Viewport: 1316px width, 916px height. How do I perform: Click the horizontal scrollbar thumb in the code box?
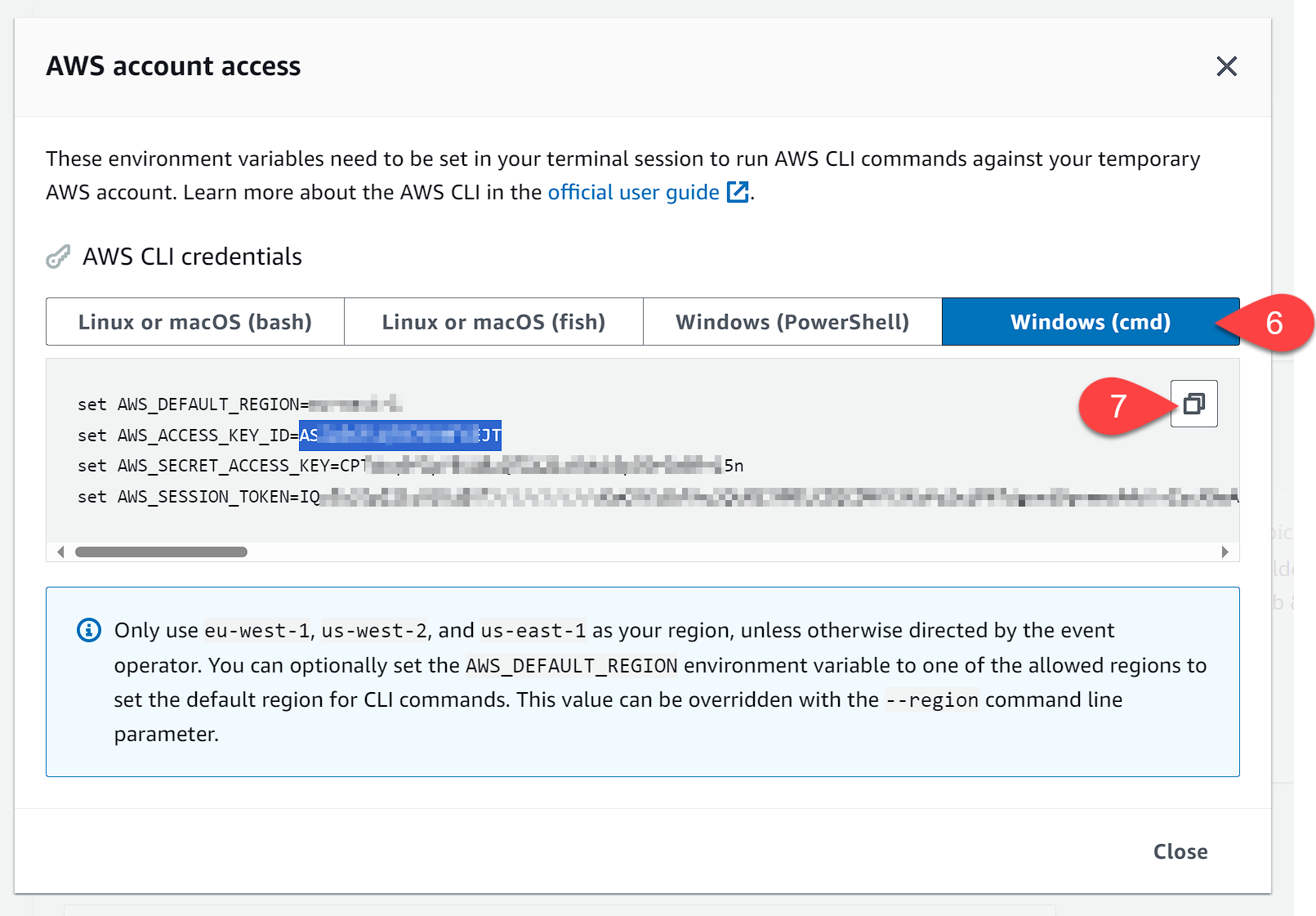point(161,552)
